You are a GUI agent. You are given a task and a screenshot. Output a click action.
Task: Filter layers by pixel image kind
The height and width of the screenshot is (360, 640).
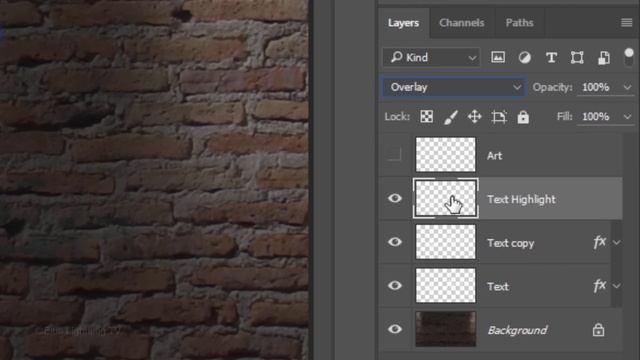coord(498,57)
